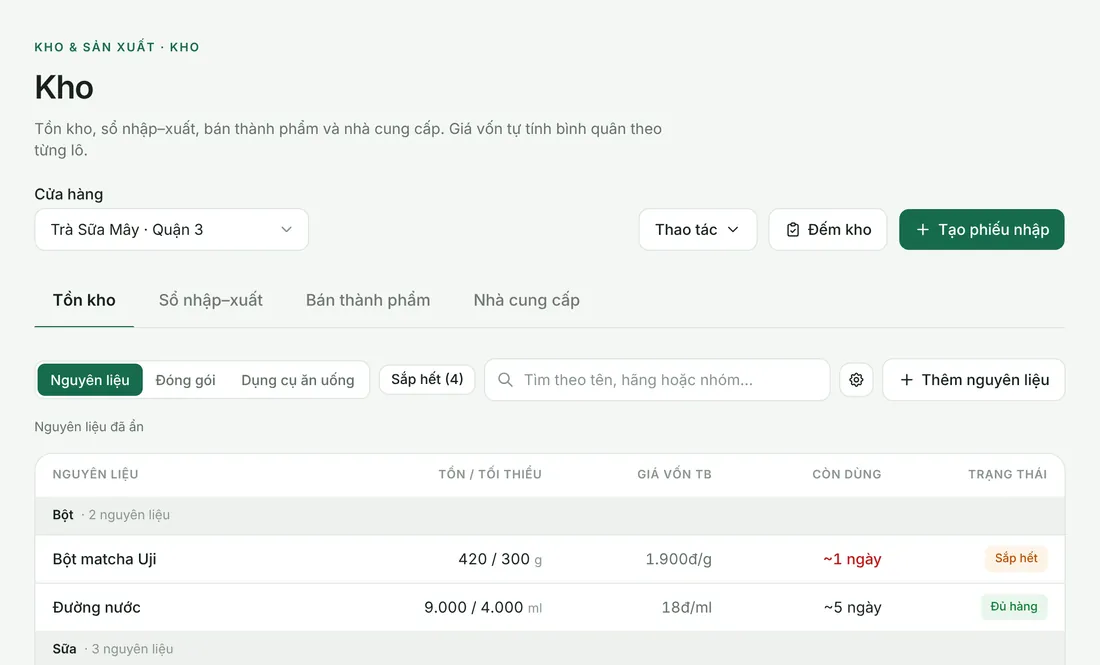Switch to the Tồn kho tab
The width and height of the screenshot is (1100, 665).
[84, 300]
